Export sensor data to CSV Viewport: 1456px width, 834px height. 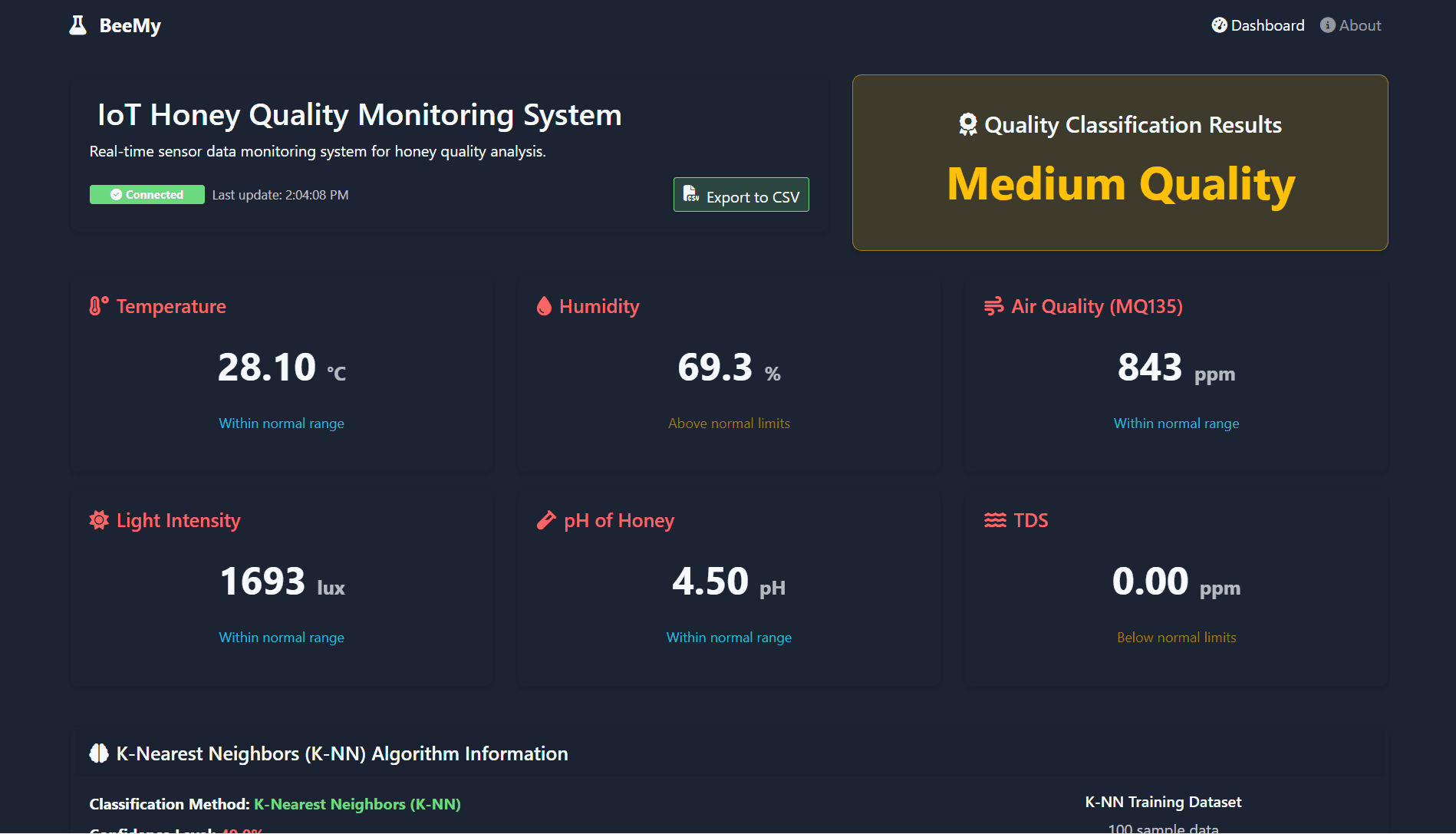pyautogui.click(x=740, y=195)
